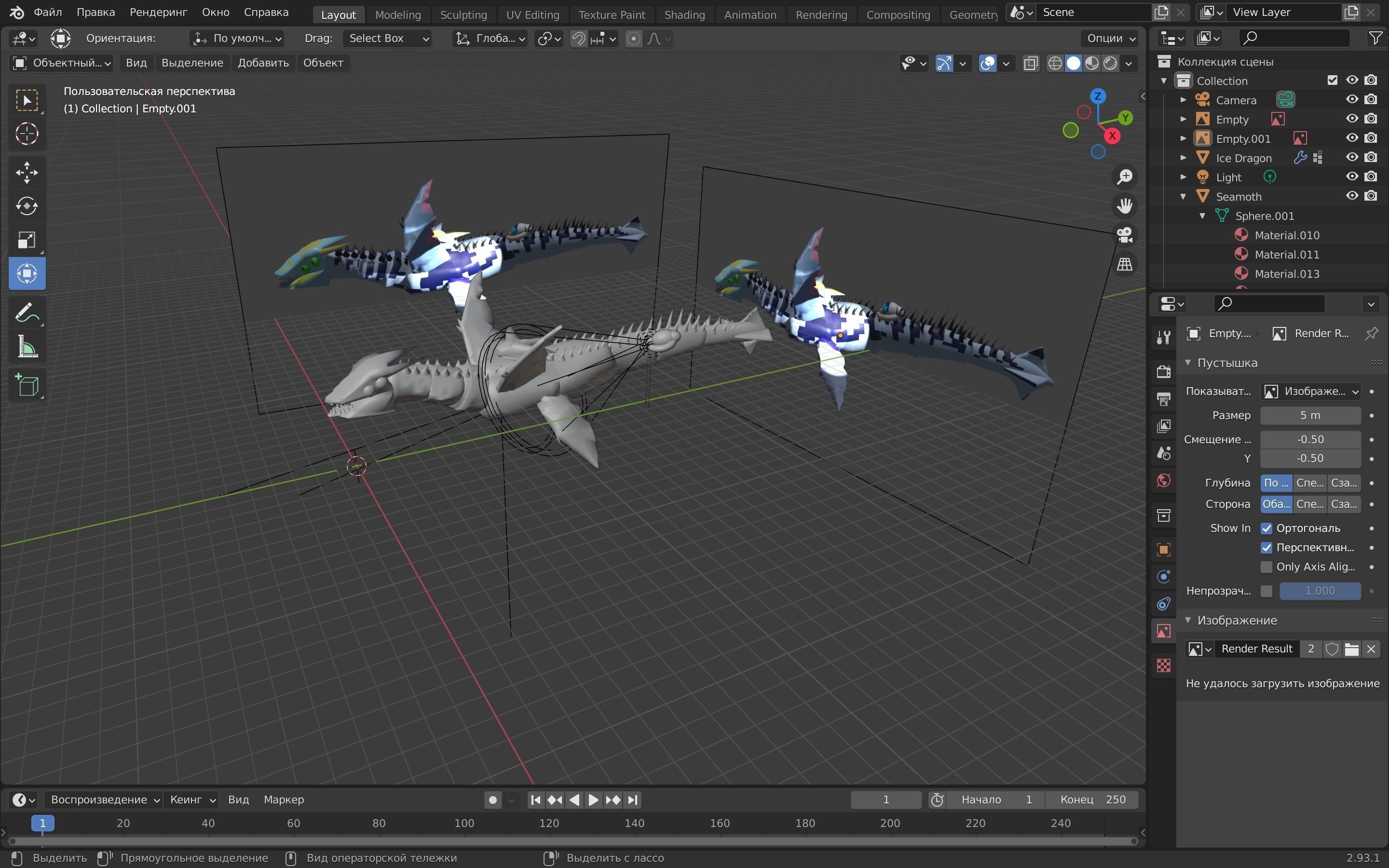Switch to the UV Editing workspace tab
The image size is (1389, 868).
[x=532, y=15]
